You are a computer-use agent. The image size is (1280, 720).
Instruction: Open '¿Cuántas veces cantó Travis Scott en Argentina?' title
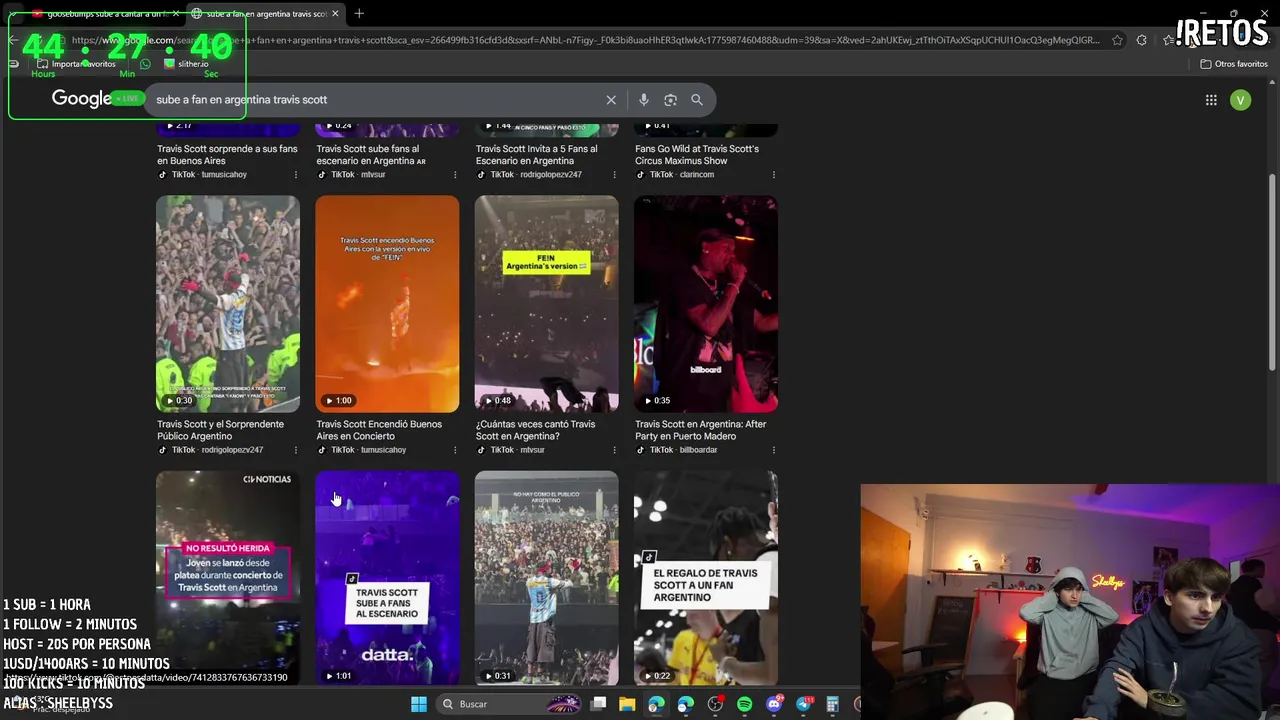click(x=535, y=430)
